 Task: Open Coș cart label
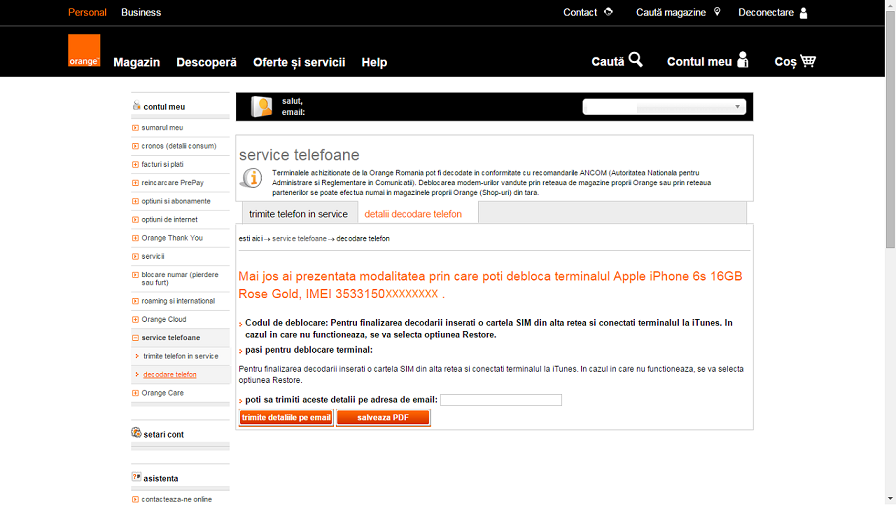(x=785, y=62)
